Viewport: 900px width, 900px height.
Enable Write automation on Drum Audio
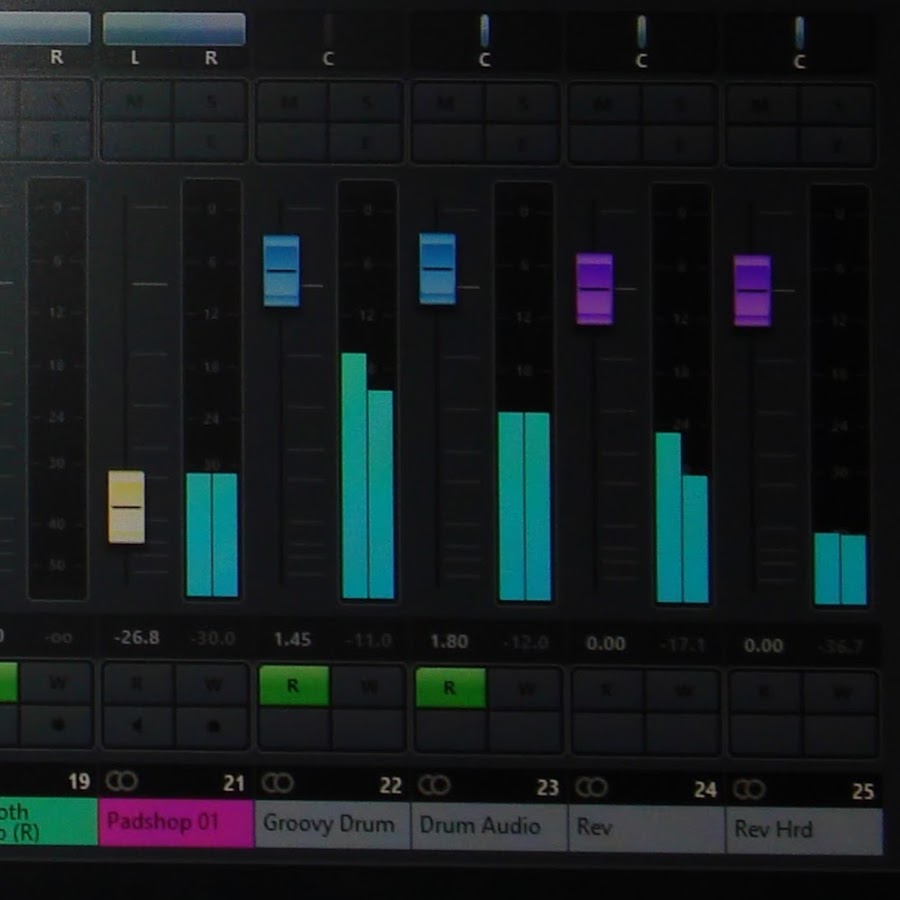(525, 688)
